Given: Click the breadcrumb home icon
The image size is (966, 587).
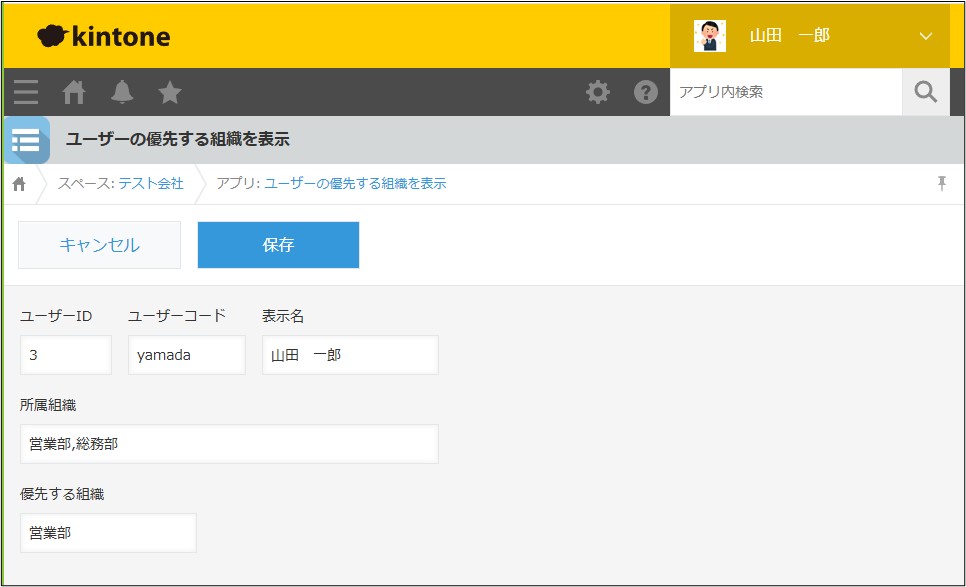Looking at the screenshot, I should point(19,184).
